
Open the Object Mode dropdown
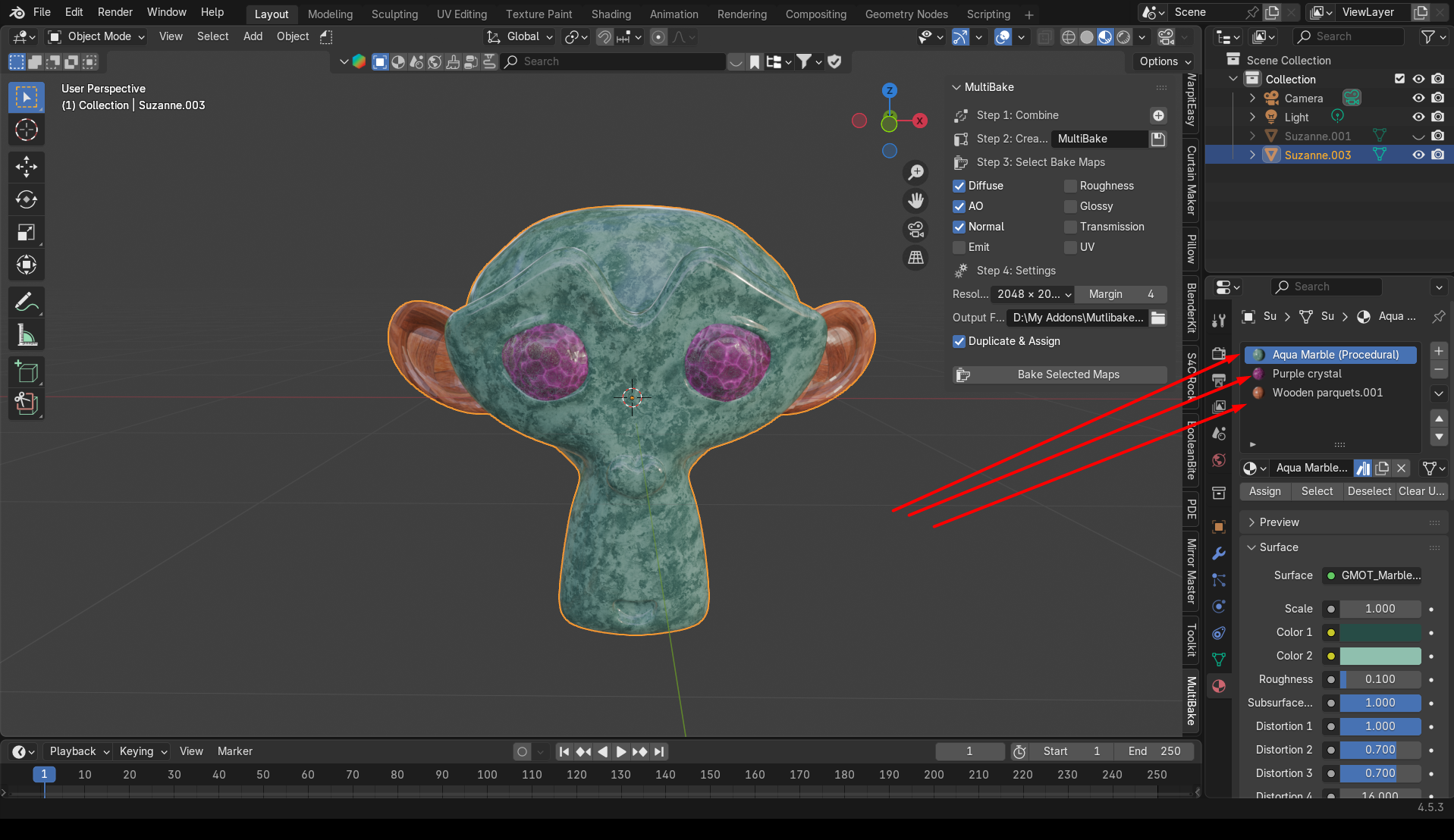96,36
